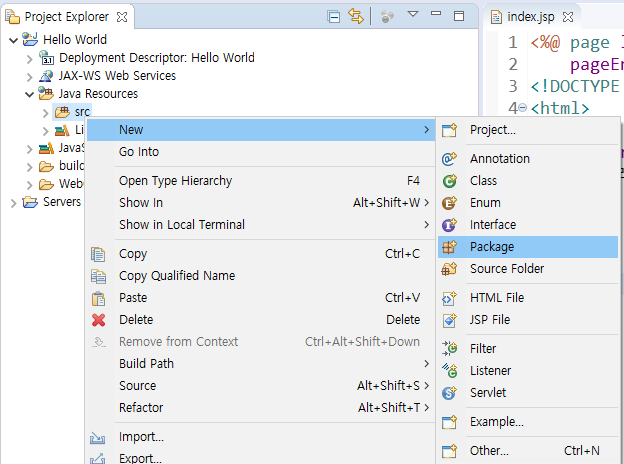Viewport: 624px width, 464px height.
Task: Click the red Delete X icon
Action: (98, 320)
